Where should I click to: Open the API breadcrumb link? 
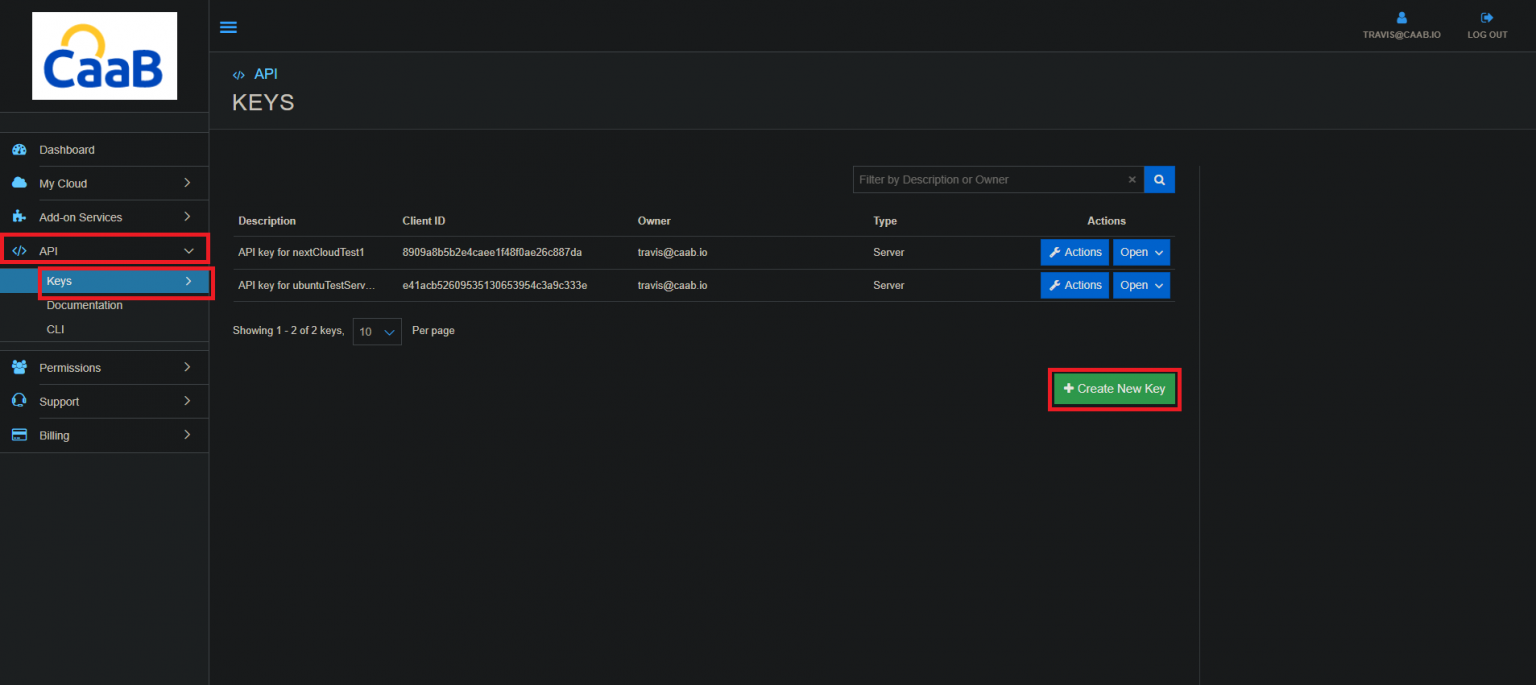(x=264, y=73)
